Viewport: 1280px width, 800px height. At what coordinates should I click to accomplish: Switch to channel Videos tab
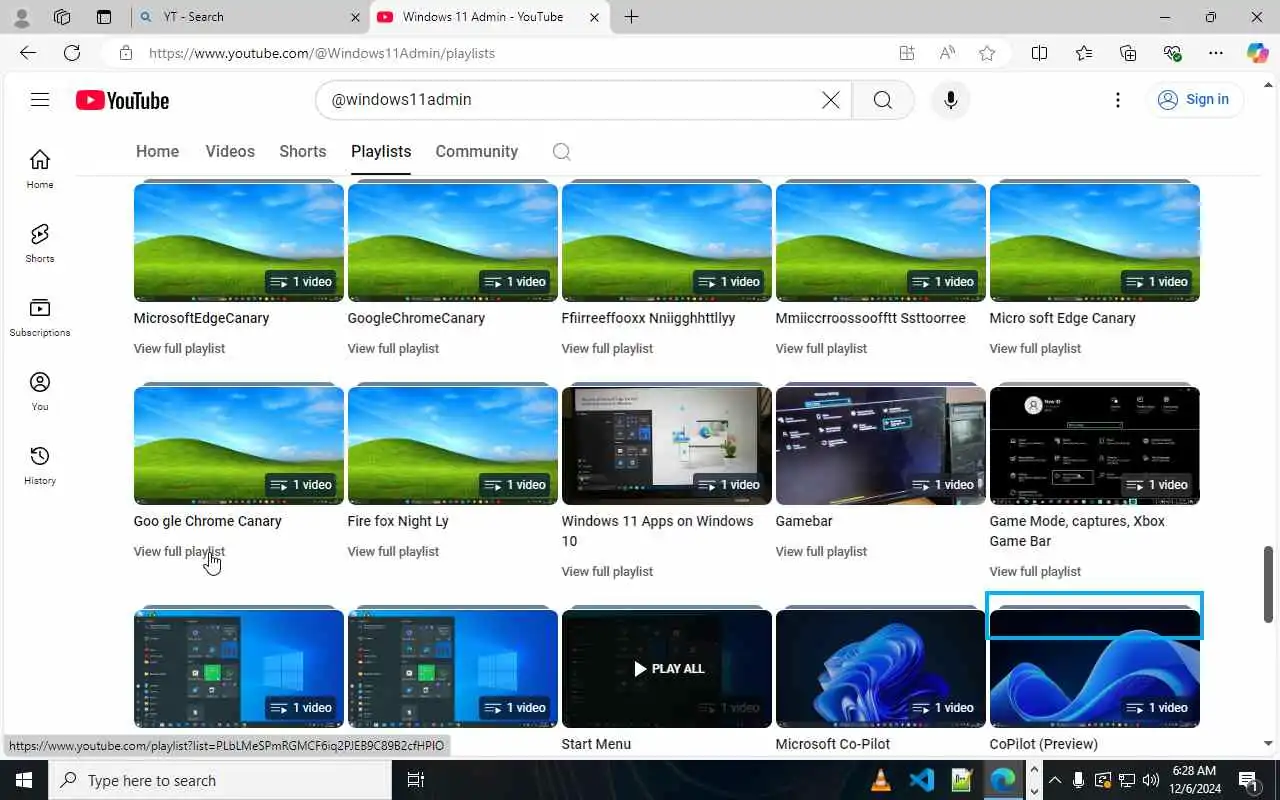[x=230, y=151]
